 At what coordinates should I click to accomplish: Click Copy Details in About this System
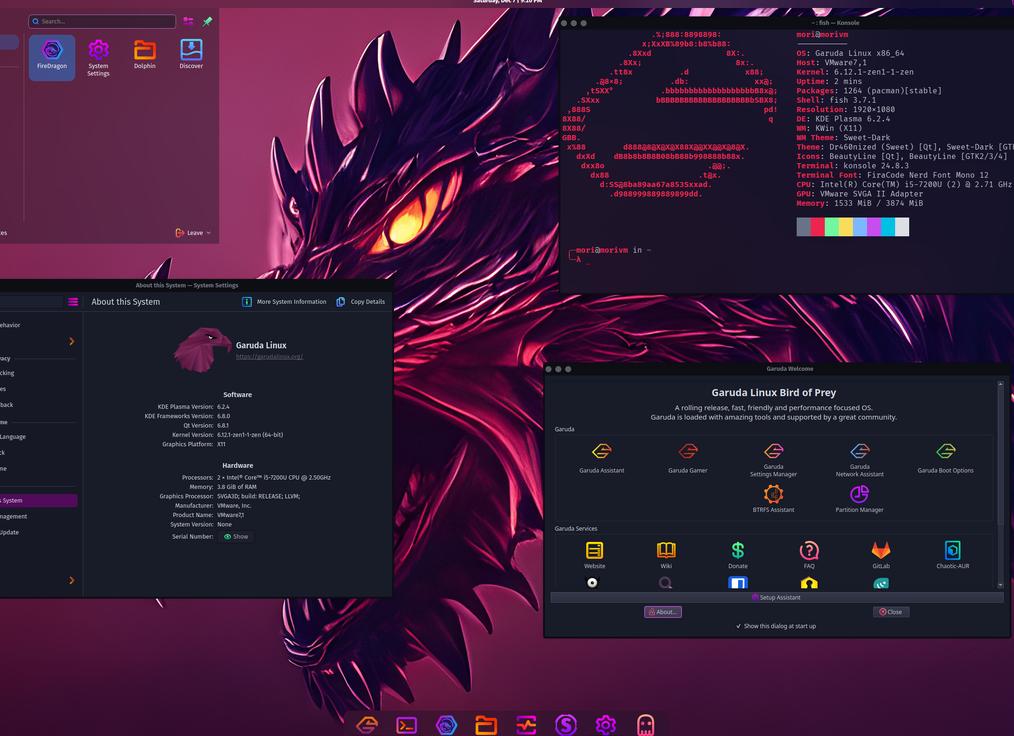click(361, 302)
